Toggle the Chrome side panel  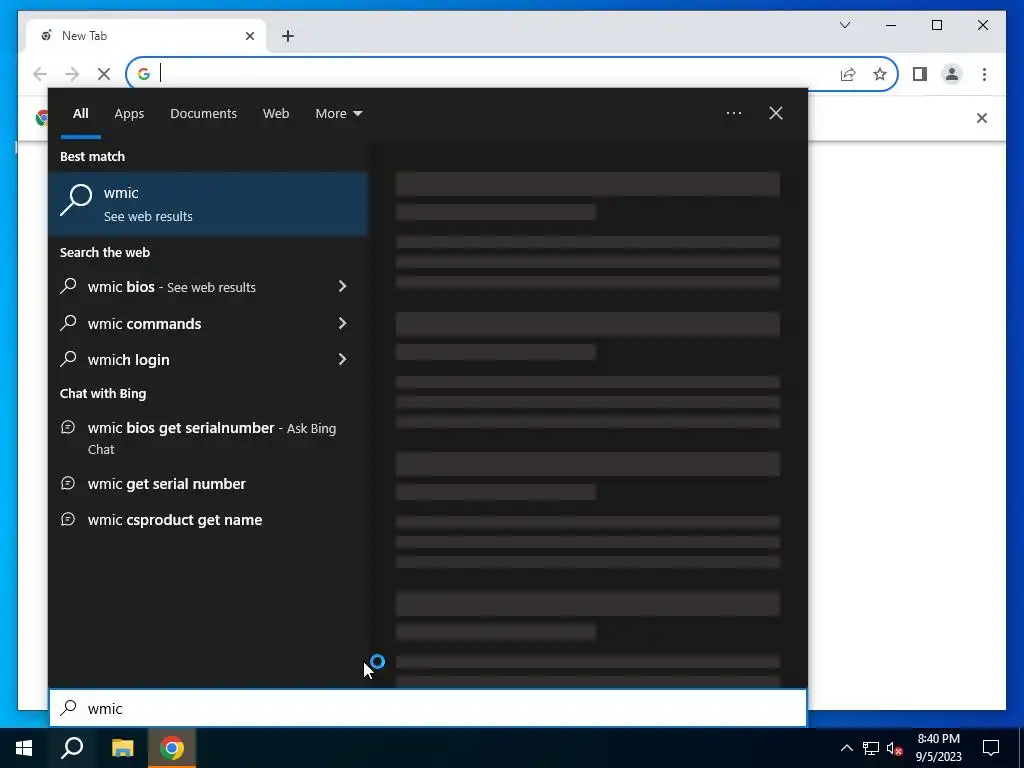pyautogui.click(x=920, y=74)
